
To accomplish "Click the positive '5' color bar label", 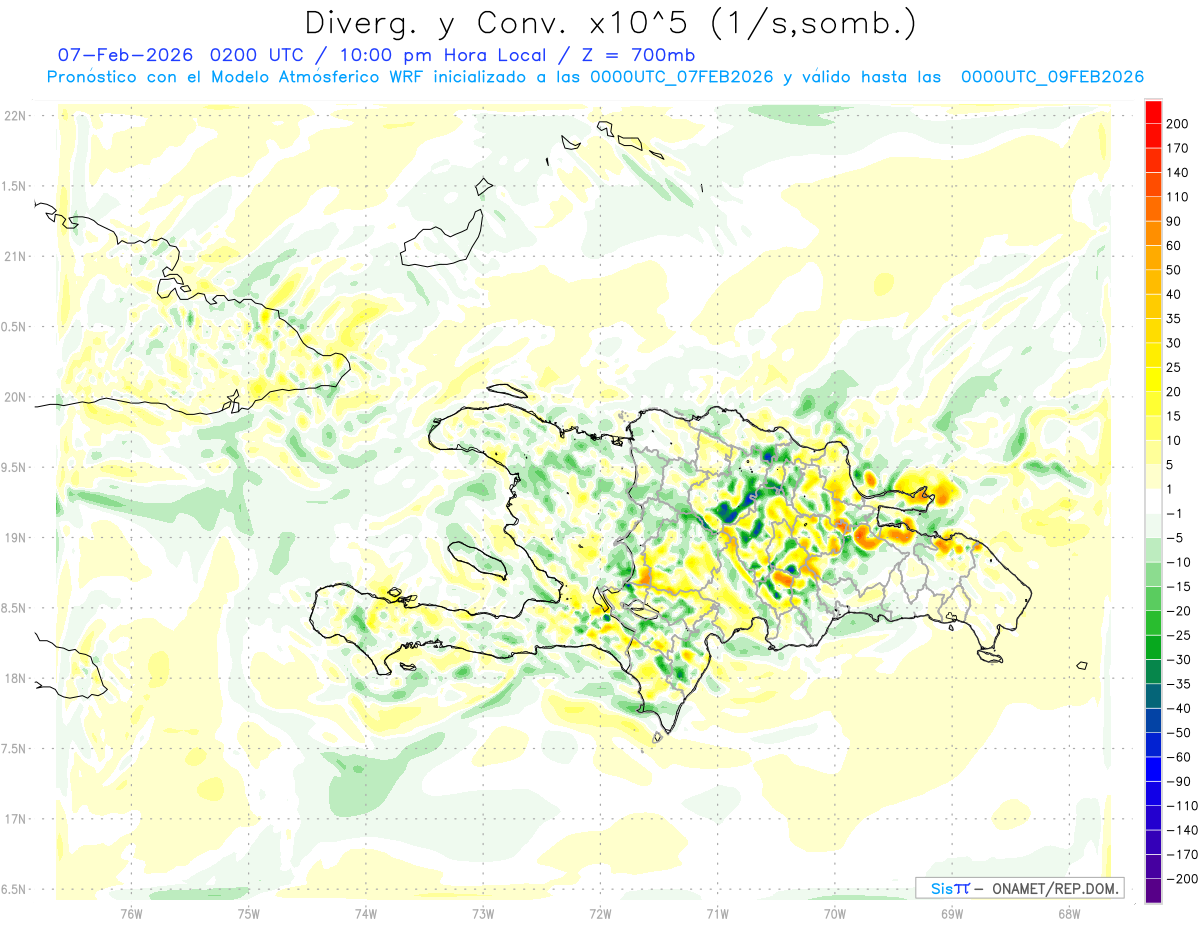I will (1171, 465).
